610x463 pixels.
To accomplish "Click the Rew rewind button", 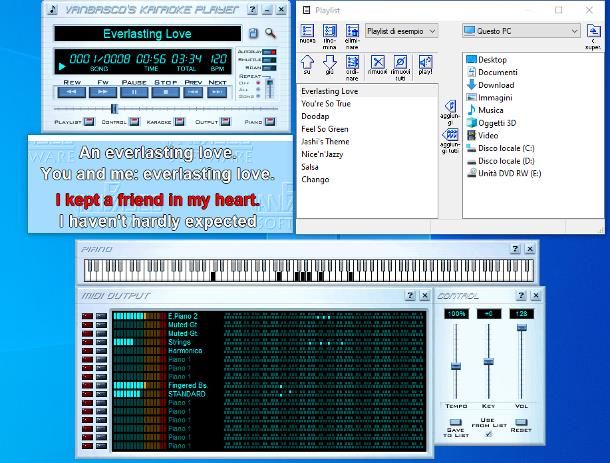I will tap(72, 92).
